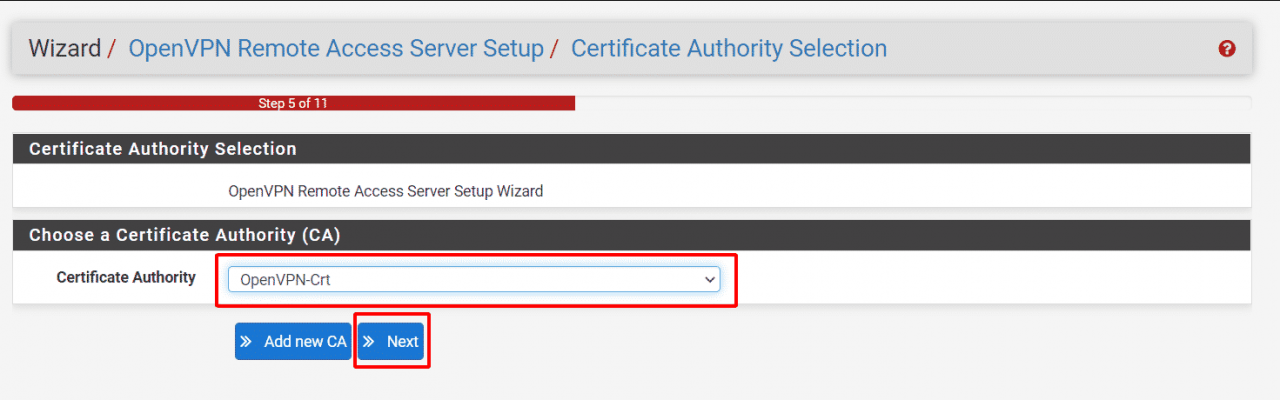Image resolution: width=1280 pixels, height=400 pixels.
Task: Click the Wizard breadcrumb item
Action: (64, 48)
